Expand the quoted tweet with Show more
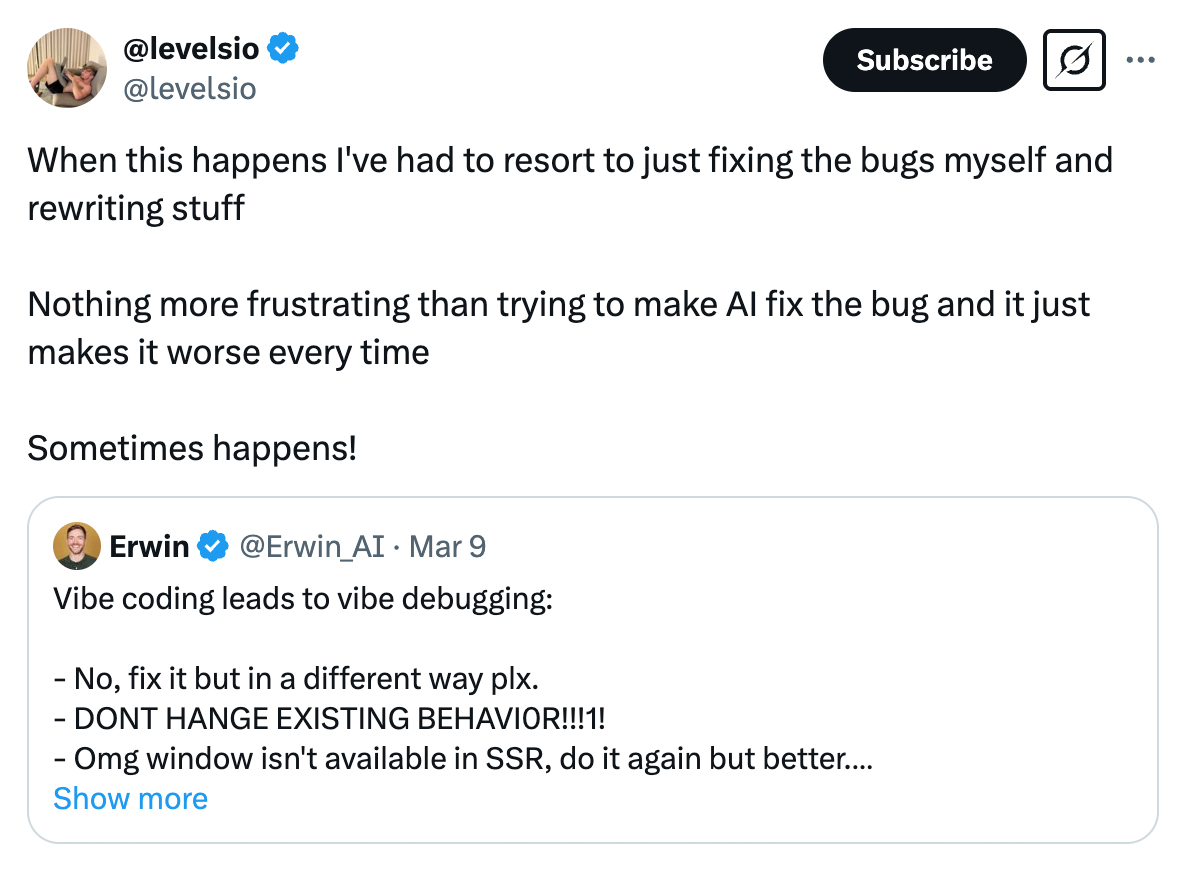Screen dimensions: 1188x870 click(130, 798)
